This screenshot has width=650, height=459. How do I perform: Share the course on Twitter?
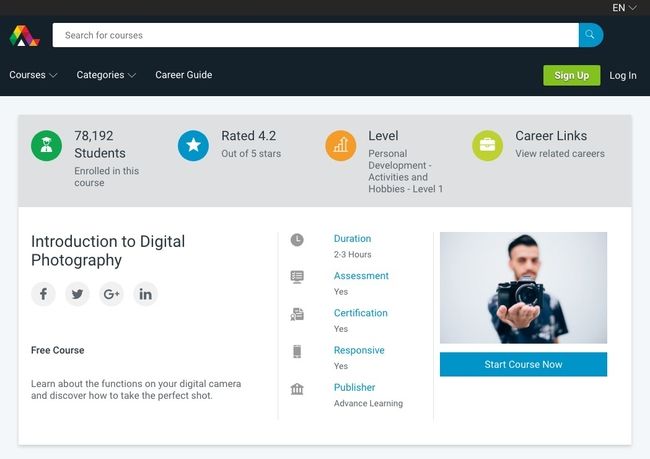77,294
